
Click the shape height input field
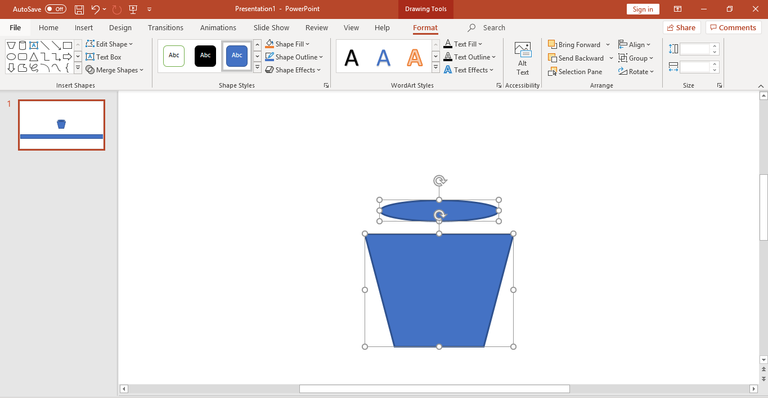[x=695, y=49]
